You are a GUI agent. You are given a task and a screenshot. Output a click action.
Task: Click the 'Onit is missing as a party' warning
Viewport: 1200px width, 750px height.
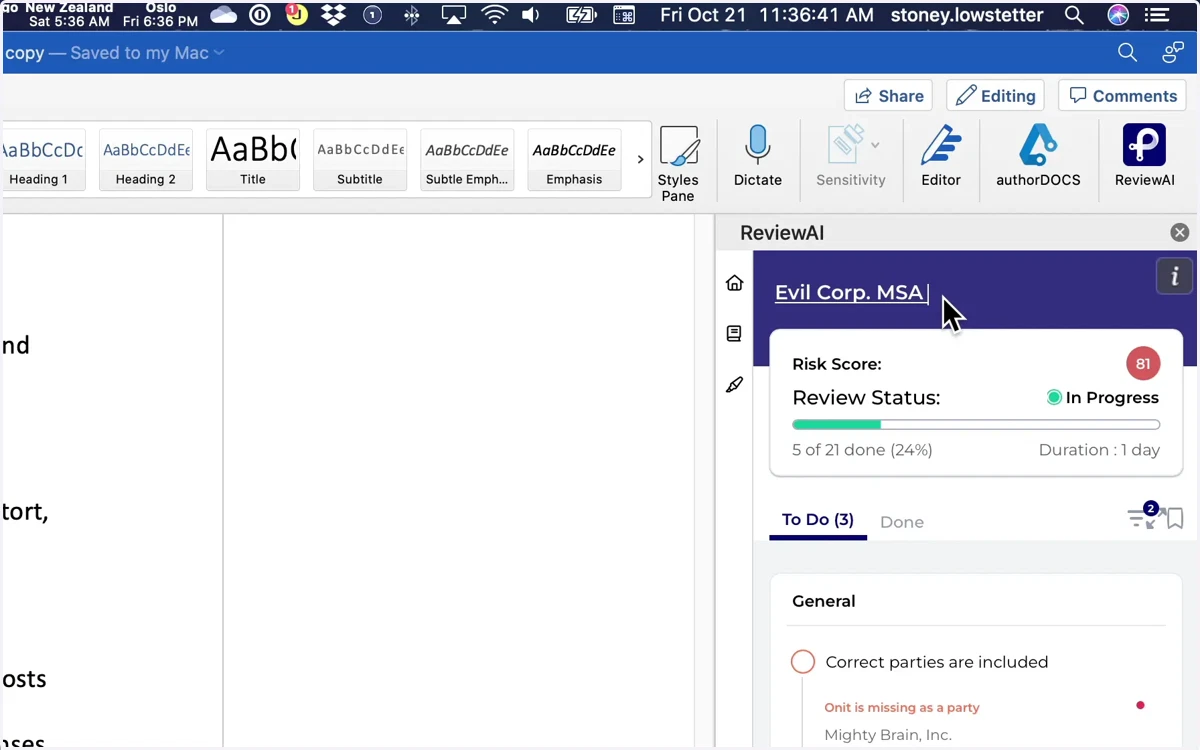(x=902, y=707)
